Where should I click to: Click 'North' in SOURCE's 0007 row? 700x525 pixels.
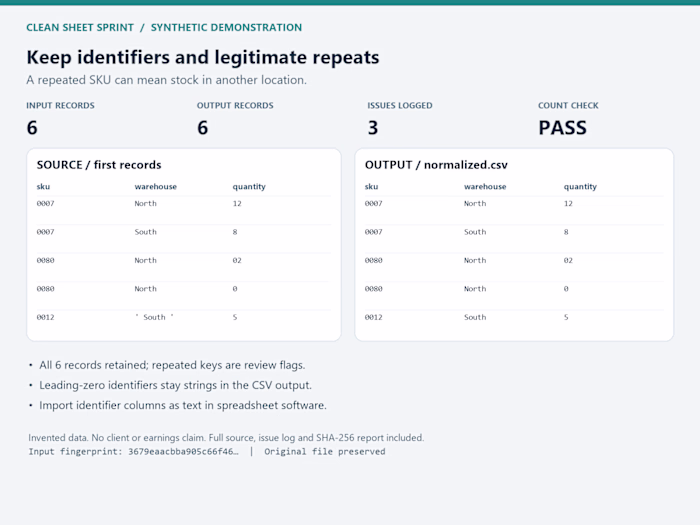146,204
